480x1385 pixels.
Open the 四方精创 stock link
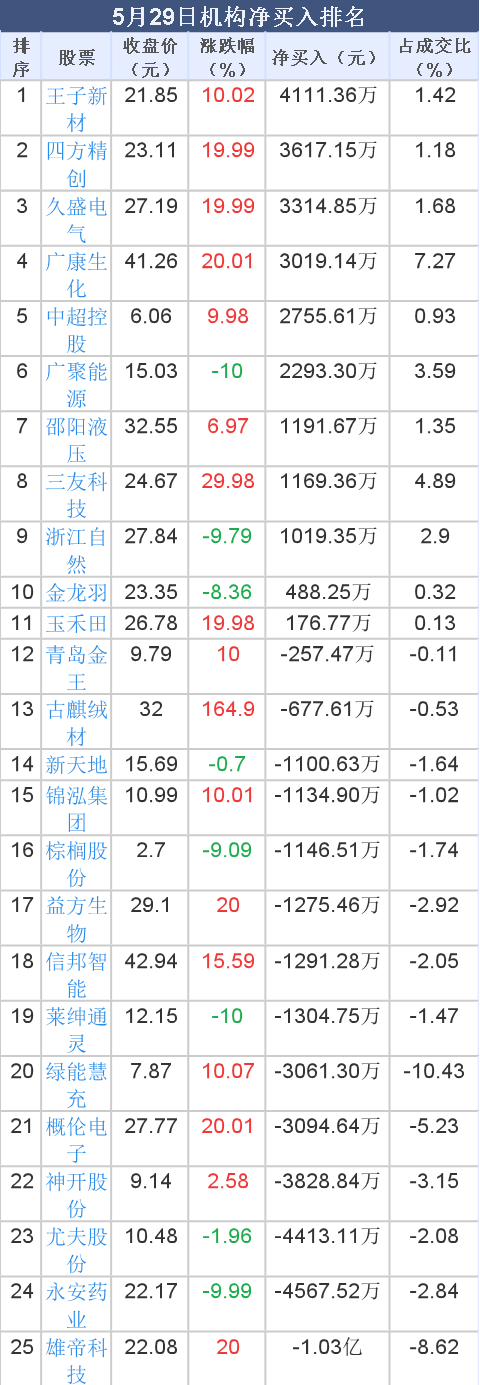click(x=77, y=164)
